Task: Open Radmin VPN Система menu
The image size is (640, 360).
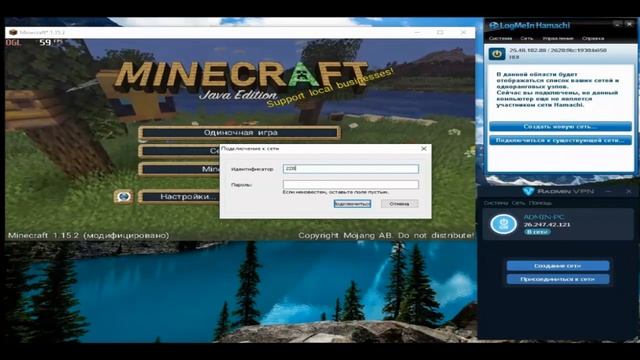Action: (496, 203)
